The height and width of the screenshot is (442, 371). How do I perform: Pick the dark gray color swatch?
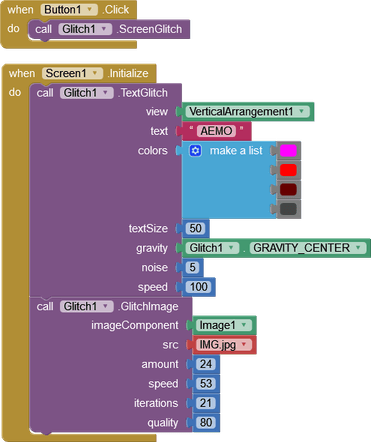pyautogui.click(x=288, y=209)
